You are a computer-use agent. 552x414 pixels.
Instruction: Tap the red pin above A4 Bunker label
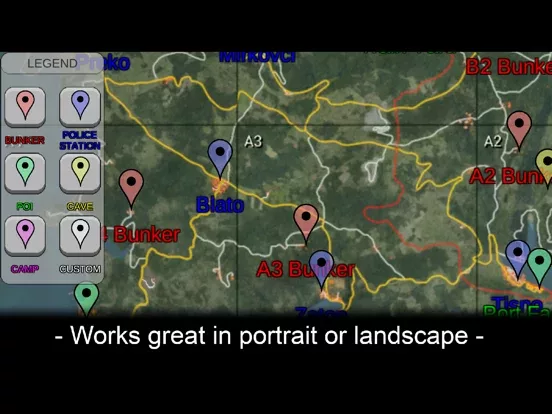(131, 189)
